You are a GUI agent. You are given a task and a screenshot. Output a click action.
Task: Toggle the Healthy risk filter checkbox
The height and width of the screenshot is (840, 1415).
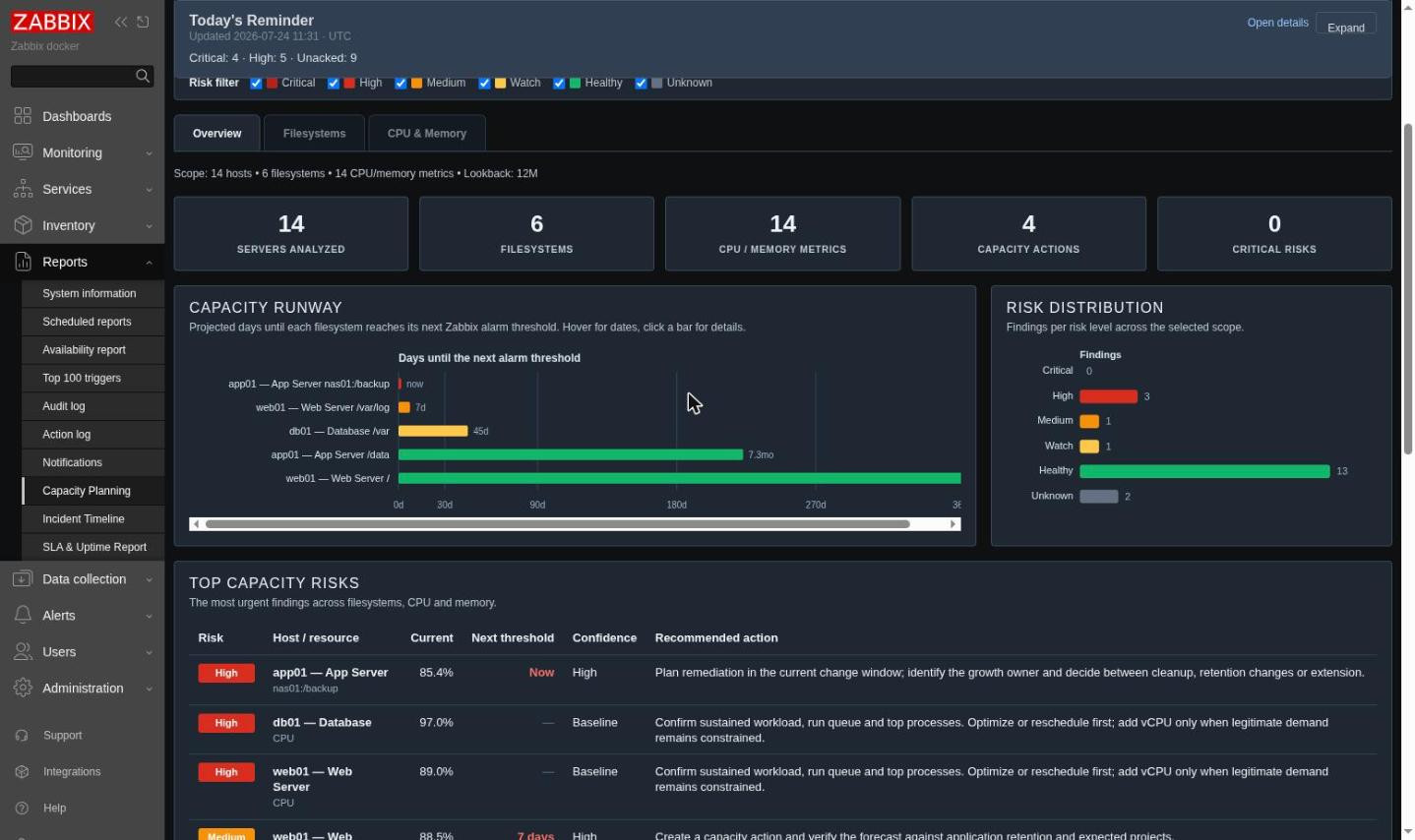point(559,83)
